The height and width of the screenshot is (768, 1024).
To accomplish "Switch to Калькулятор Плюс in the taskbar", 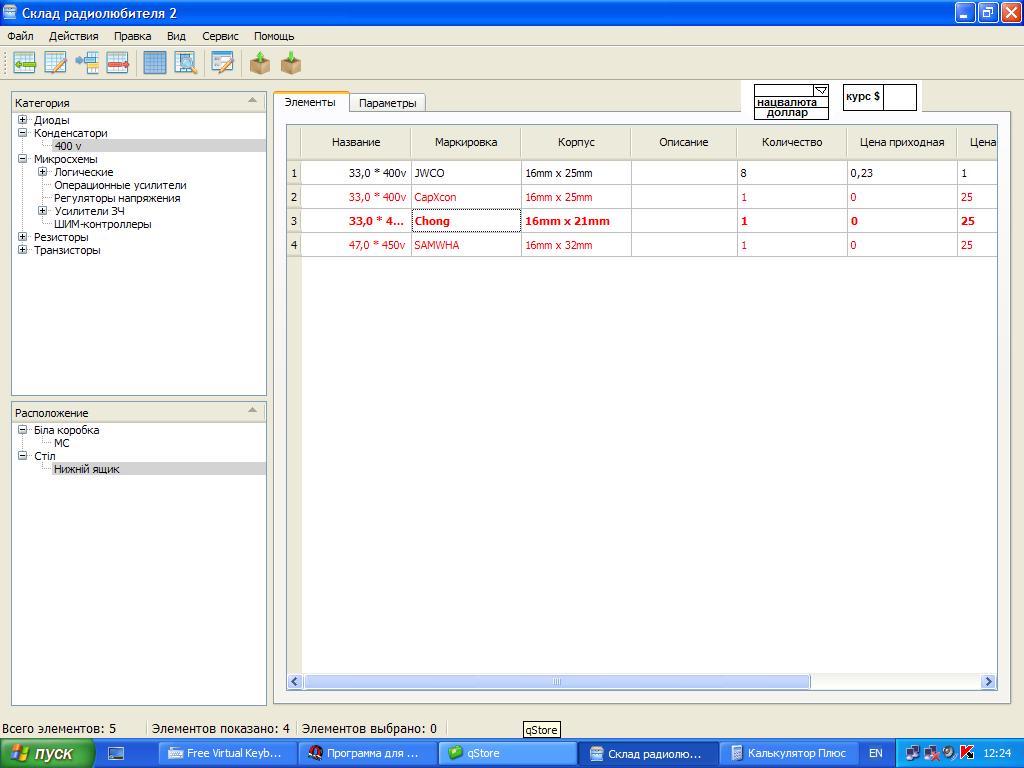I will (x=789, y=753).
